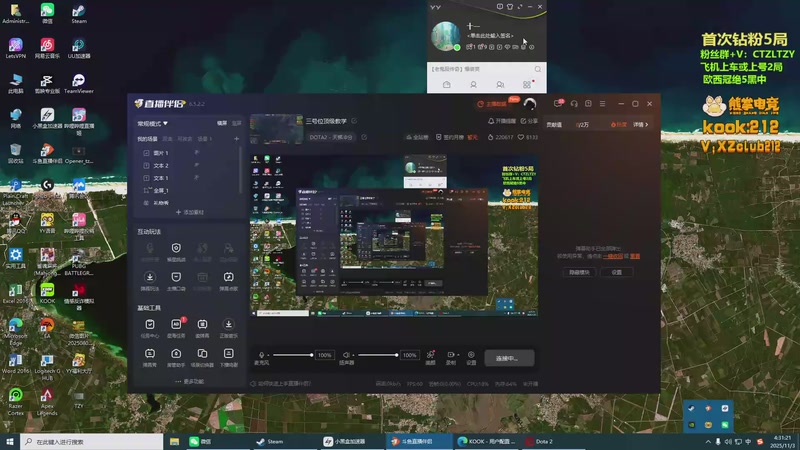Click the Windows taskbar search box

92,442
